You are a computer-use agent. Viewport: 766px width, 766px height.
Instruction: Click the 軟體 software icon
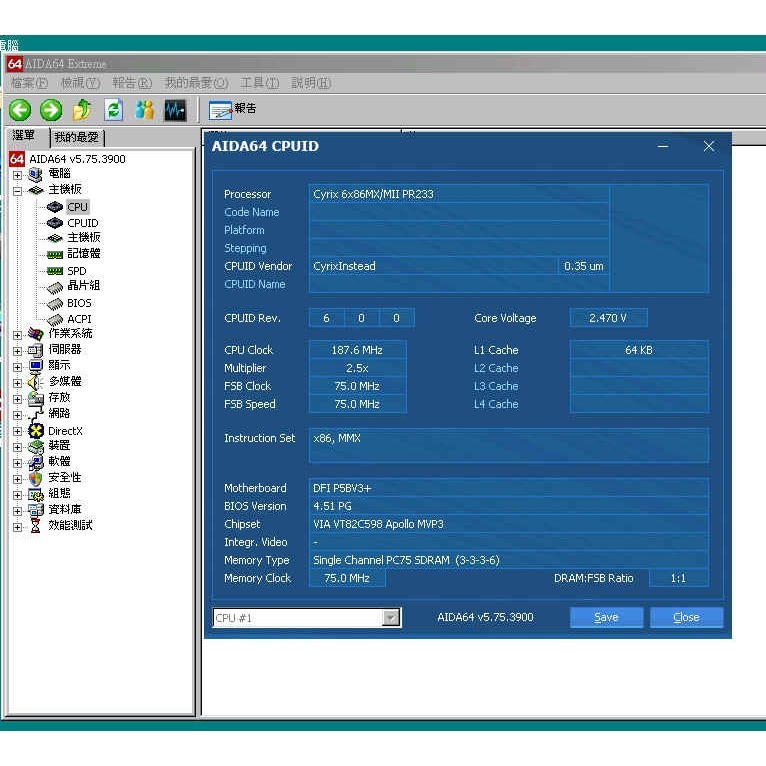pyautogui.click(x=35, y=462)
